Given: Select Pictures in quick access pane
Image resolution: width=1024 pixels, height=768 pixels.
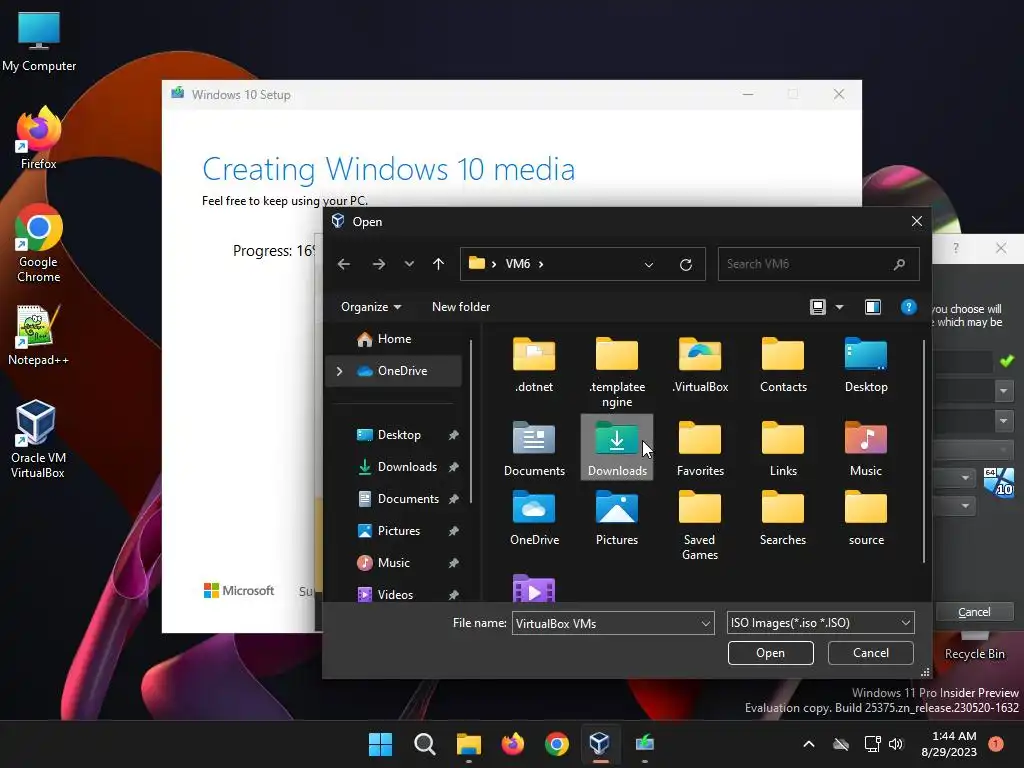Looking at the screenshot, I should [398, 531].
